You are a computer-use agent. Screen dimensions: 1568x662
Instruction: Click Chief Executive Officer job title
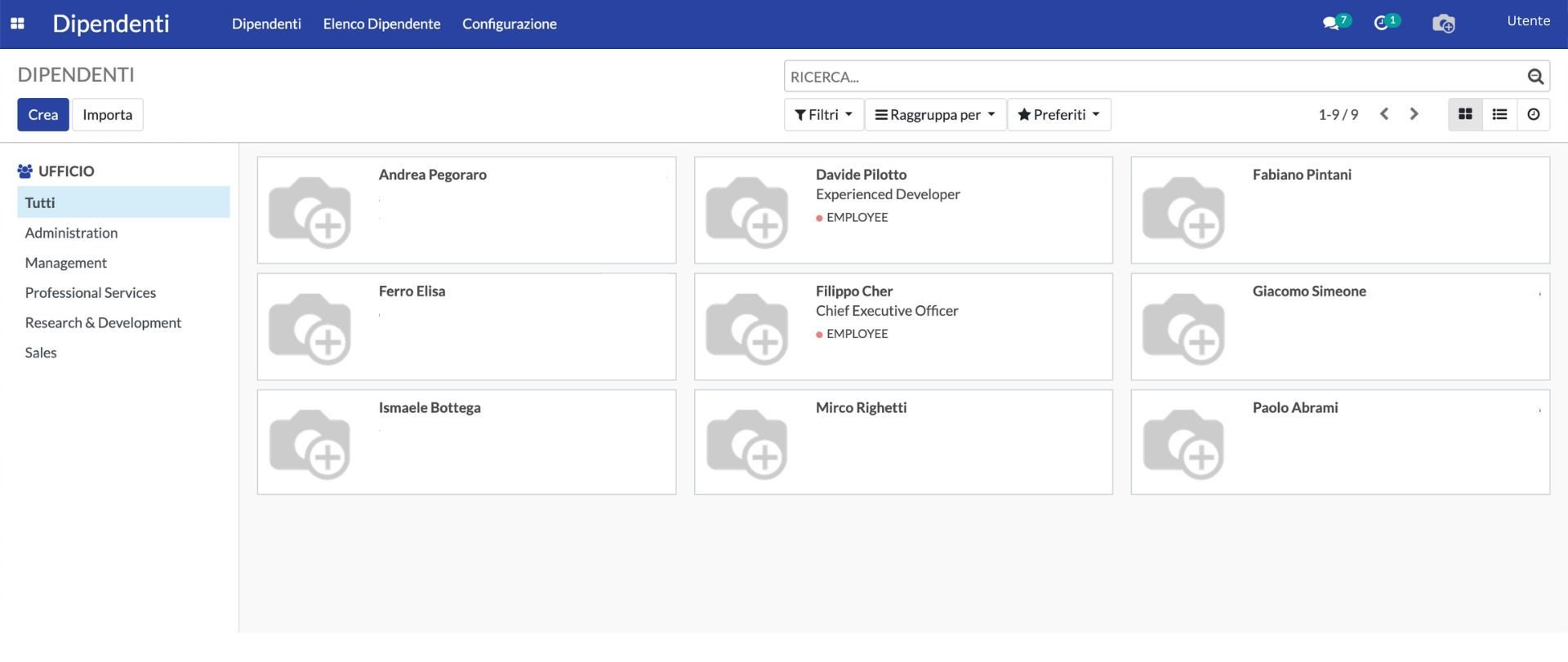(887, 311)
